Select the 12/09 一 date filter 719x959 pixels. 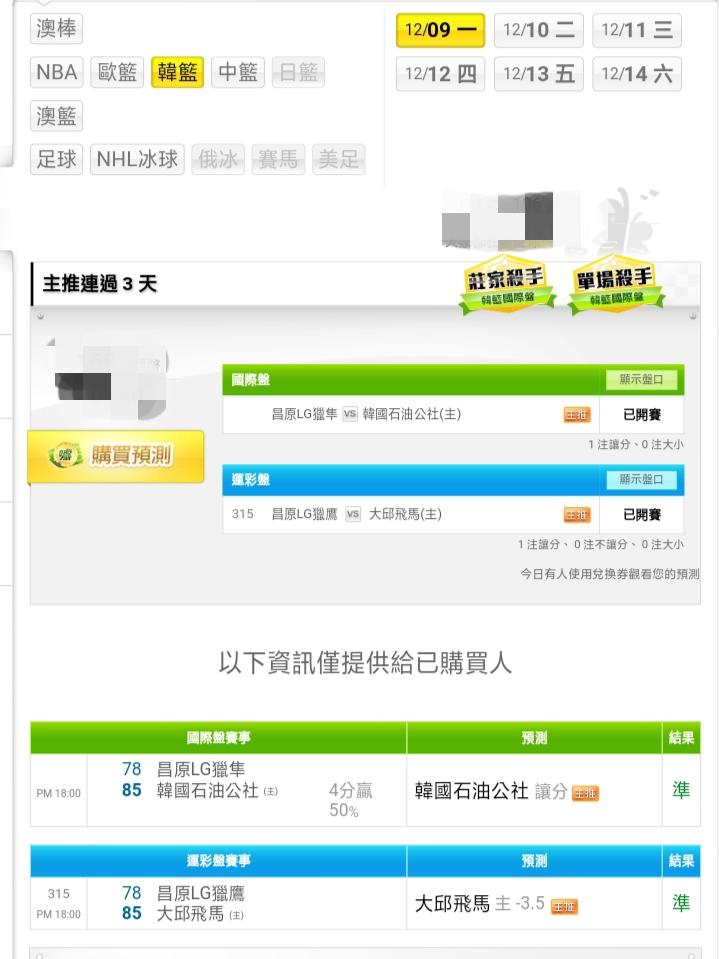[x=440, y=30]
